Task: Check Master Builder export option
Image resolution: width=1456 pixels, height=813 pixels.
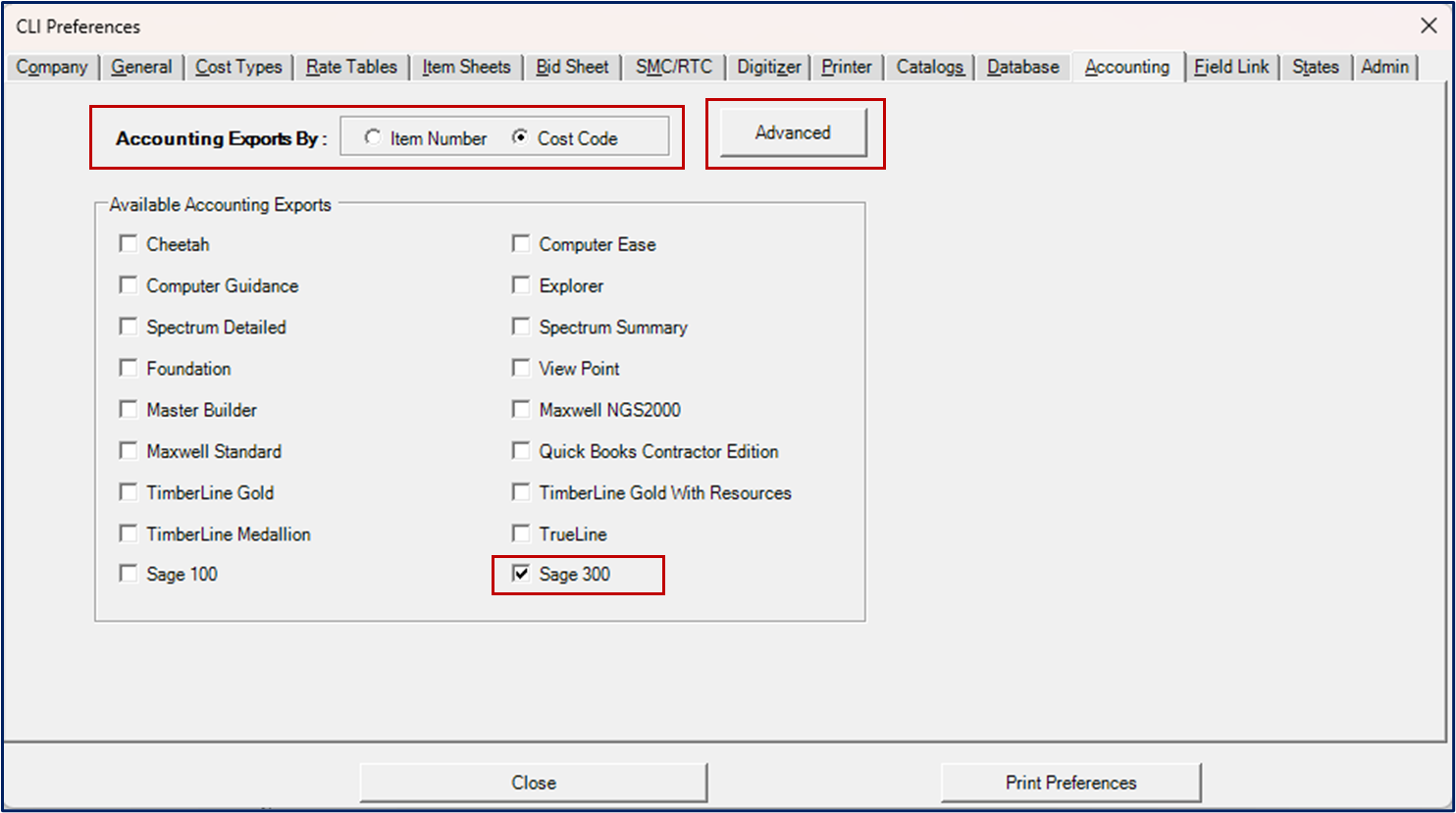Action: 128,408
